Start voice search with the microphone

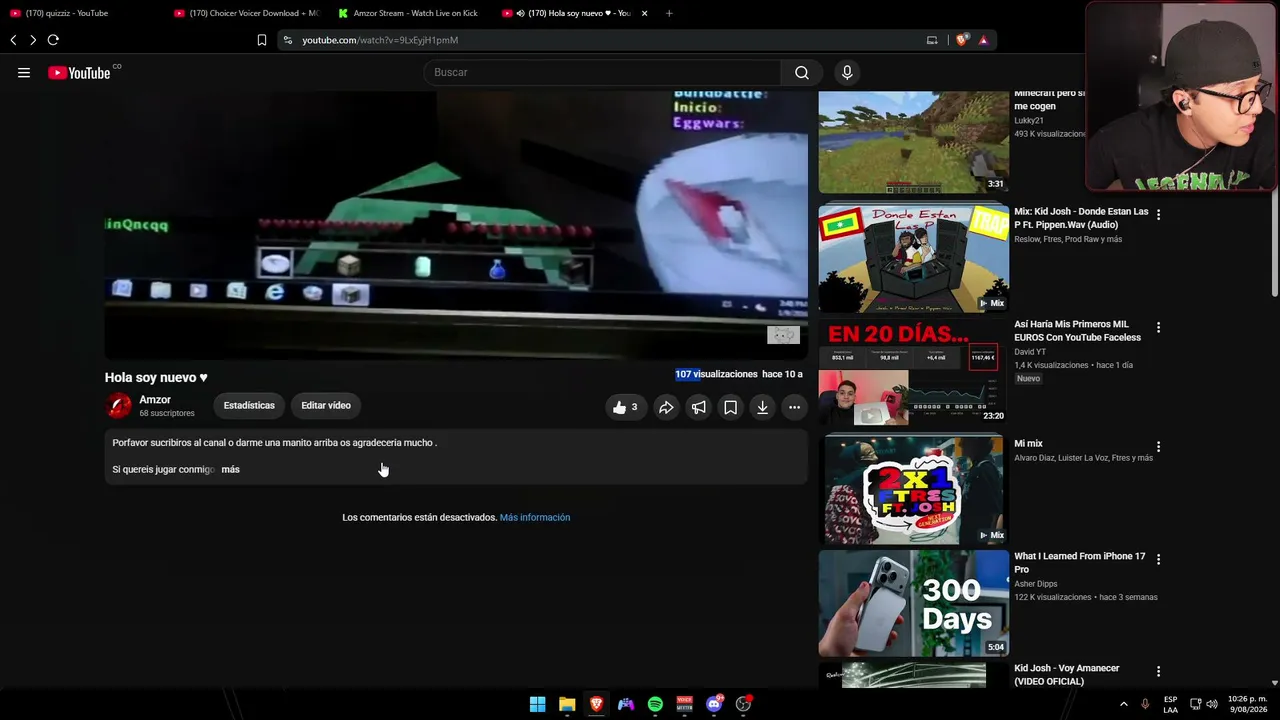click(x=847, y=72)
